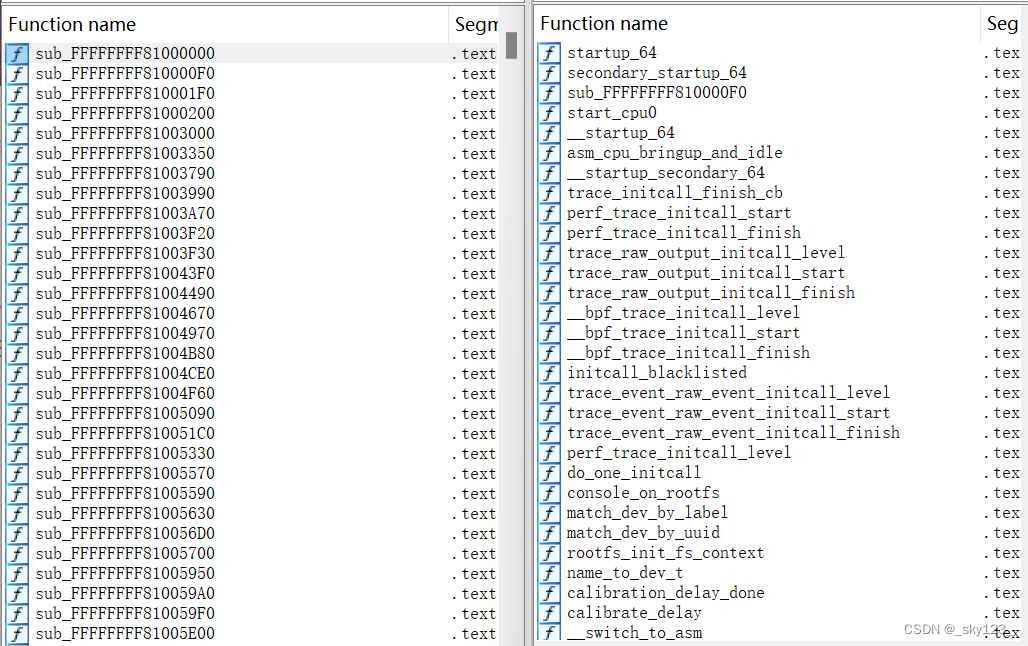Click the icon beside start_cpu0
This screenshot has height=646, width=1028.
(549, 113)
